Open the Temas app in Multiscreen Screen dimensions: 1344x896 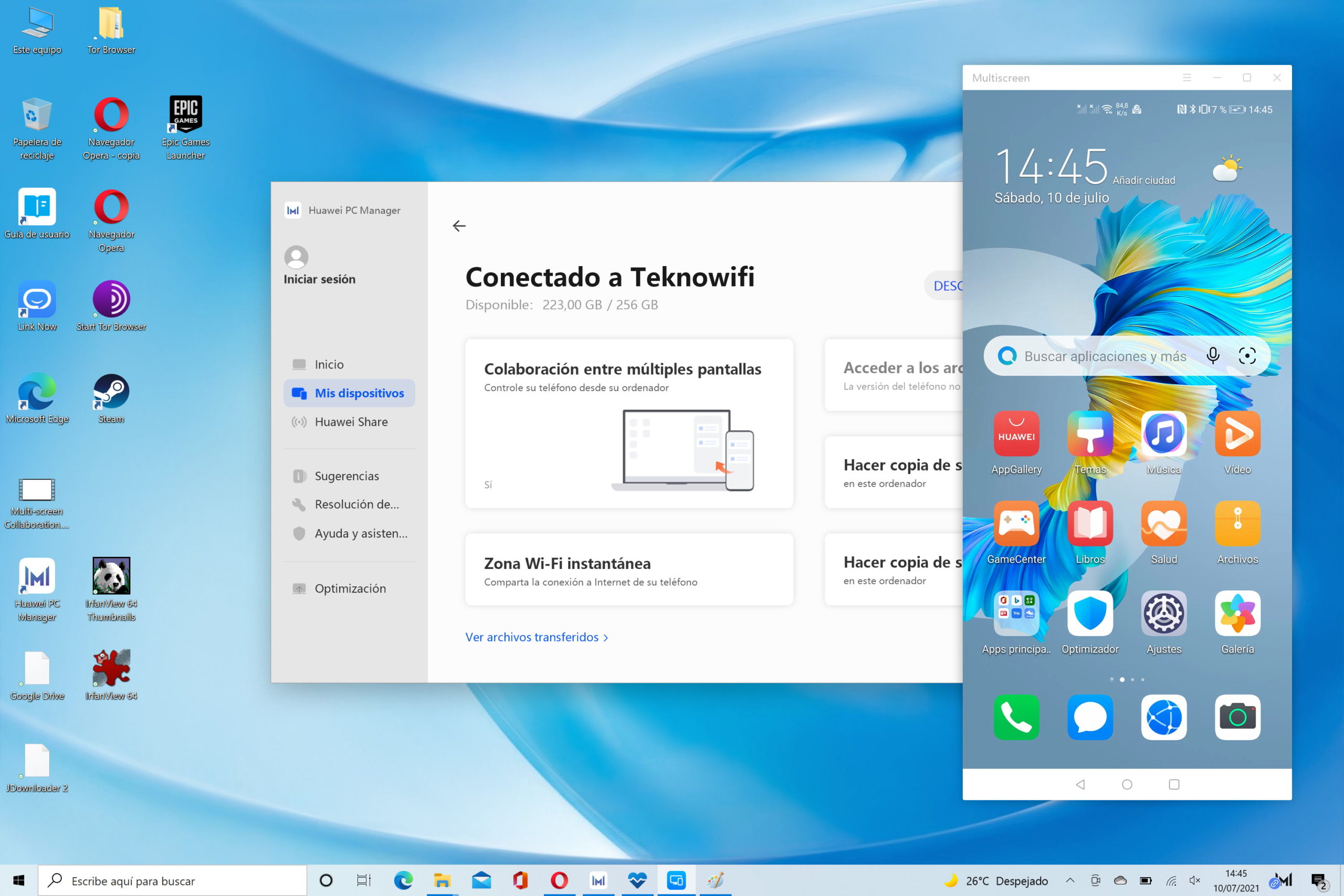coord(1090,434)
